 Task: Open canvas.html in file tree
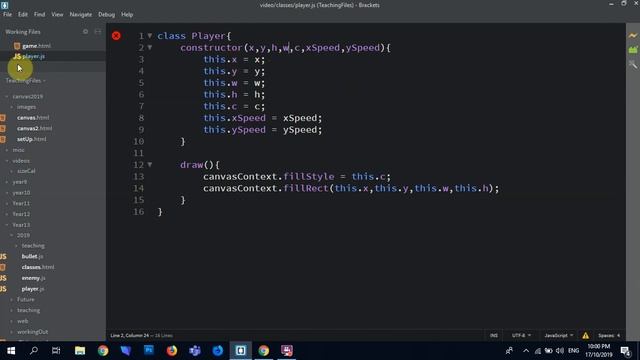pos(33,118)
